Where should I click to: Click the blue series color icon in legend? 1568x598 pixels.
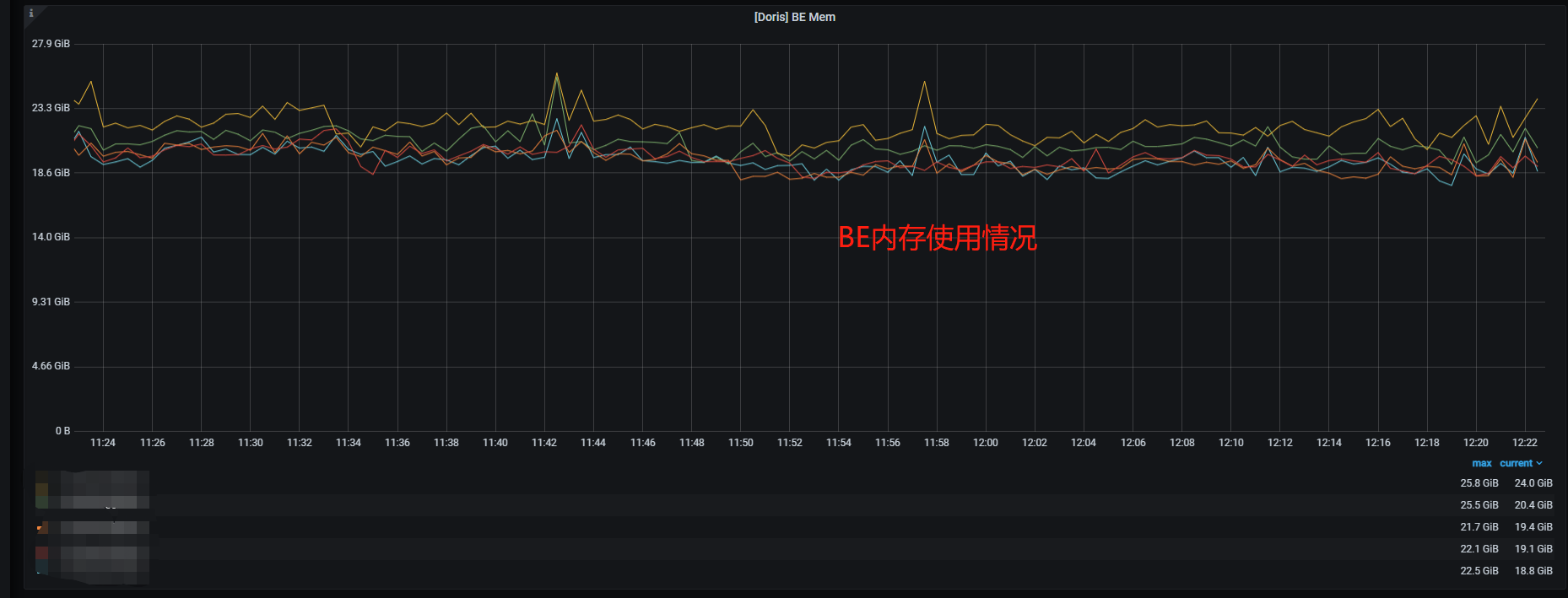41,571
